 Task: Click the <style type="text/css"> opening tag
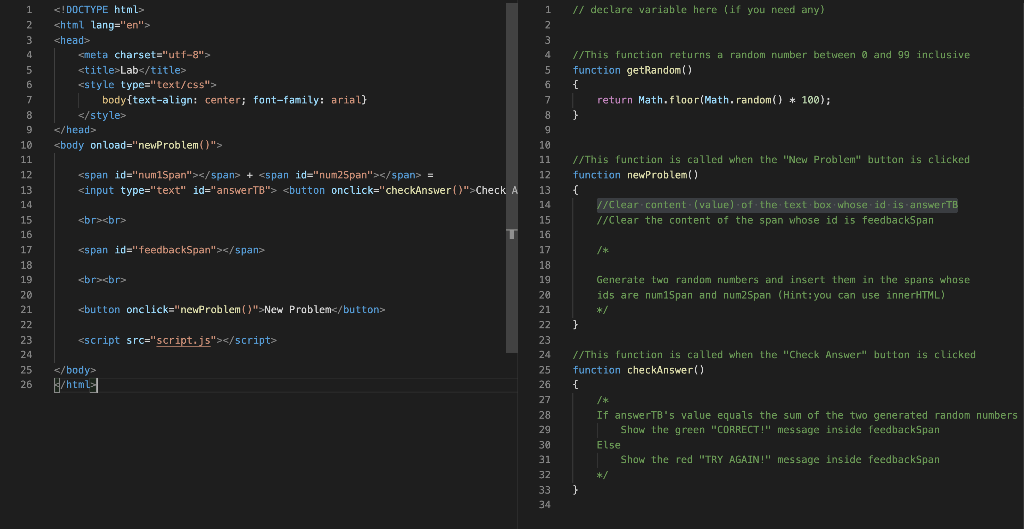click(147, 85)
